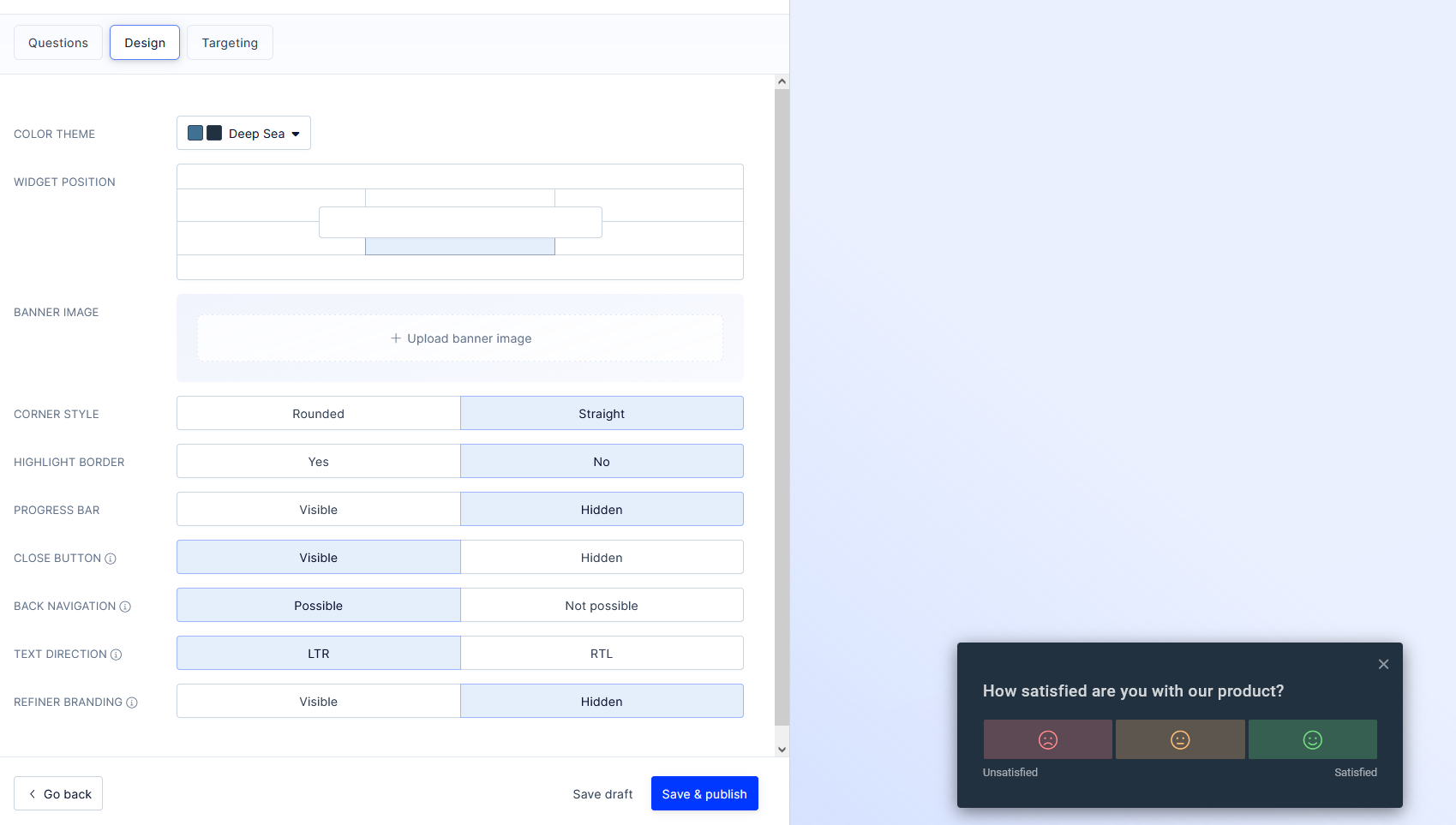The height and width of the screenshot is (825, 1456).
Task: Switch to the Questions tab
Action: coord(58,43)
